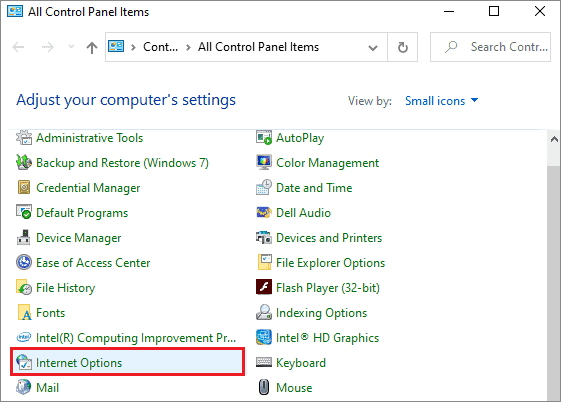561x402 pixels.
Task: Open the Internet Options link
Action: (79, 363)
